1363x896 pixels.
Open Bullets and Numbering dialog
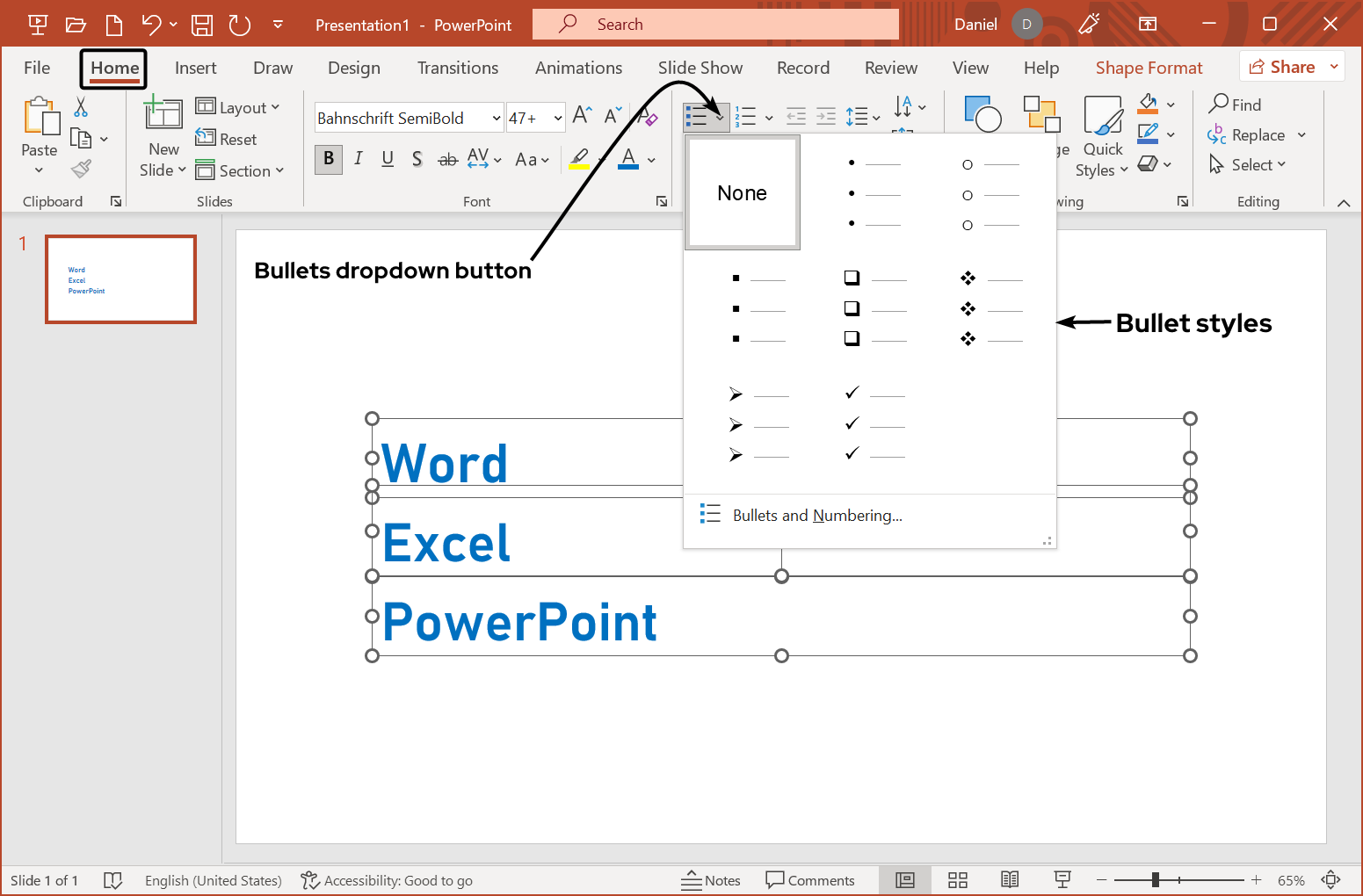pyautogui.click(x=816, y=516)
